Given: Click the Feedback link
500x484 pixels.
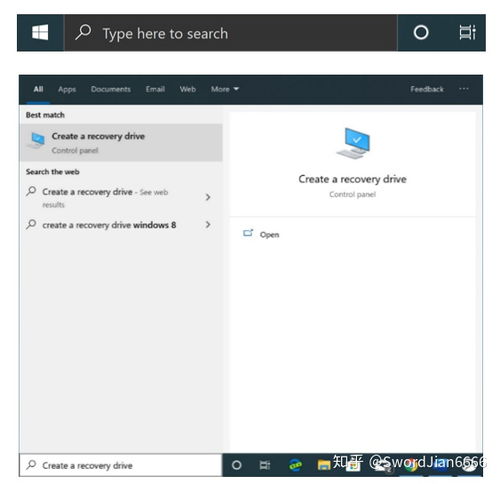Looking at the screenshot, I should (x=427, y=89).
